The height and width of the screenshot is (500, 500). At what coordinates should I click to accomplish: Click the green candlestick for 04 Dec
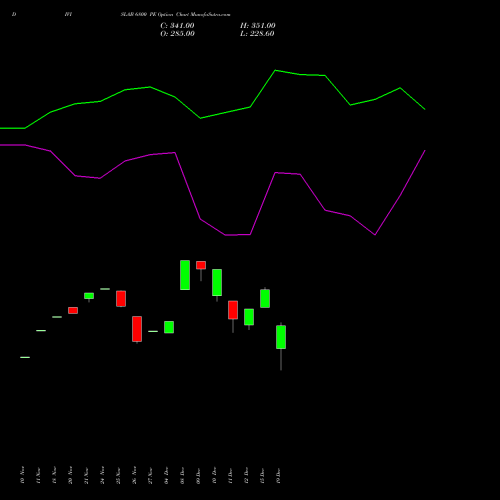(169, 327)
